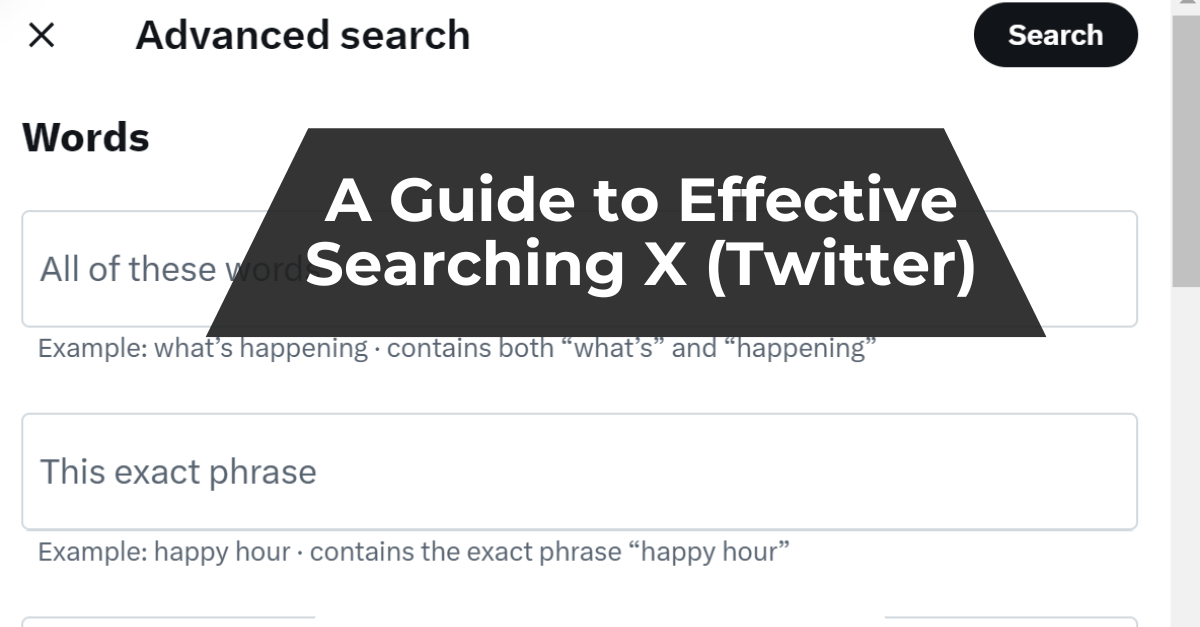
Task: Click the dark Search pill button
Action: 1055,34
